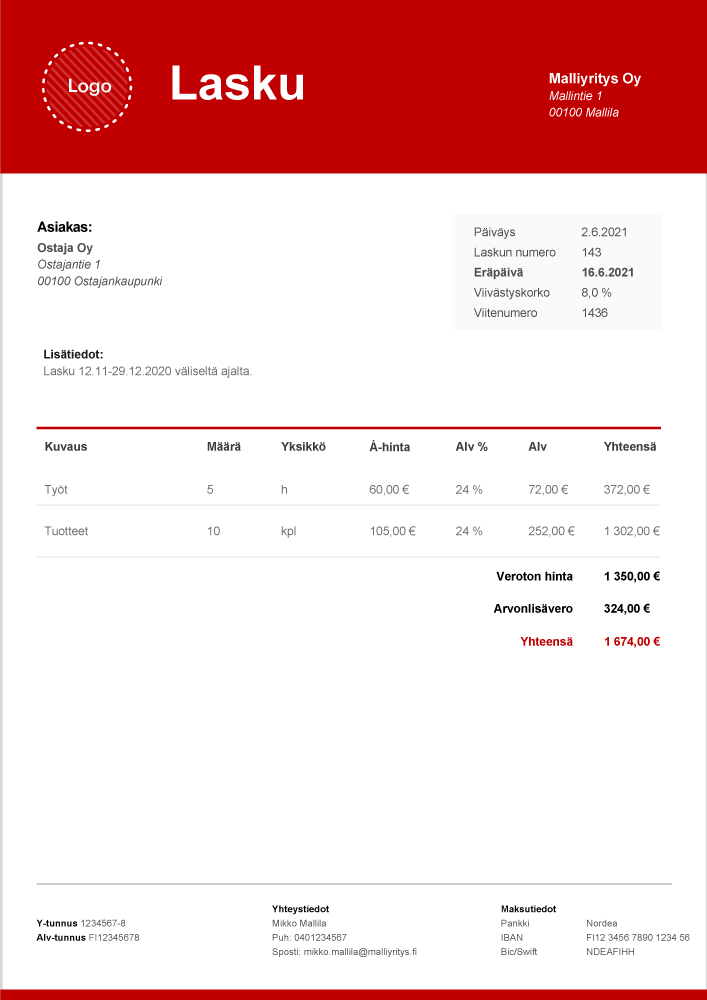Click the Tuotteet row total 1 302,00 €

(x=632, y=531)
